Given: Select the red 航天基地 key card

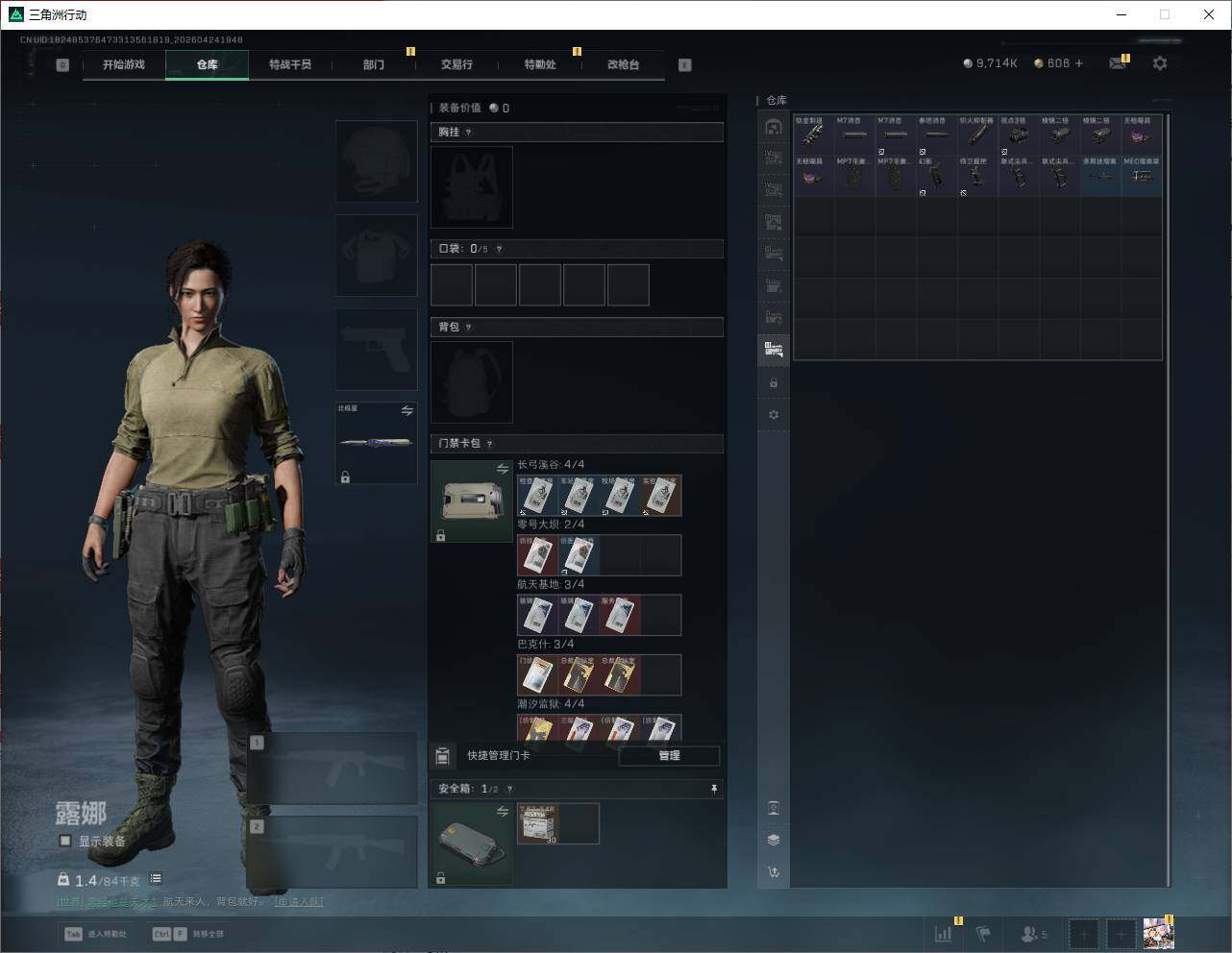Looking at the screenshot, I should [x=620, y=615].
